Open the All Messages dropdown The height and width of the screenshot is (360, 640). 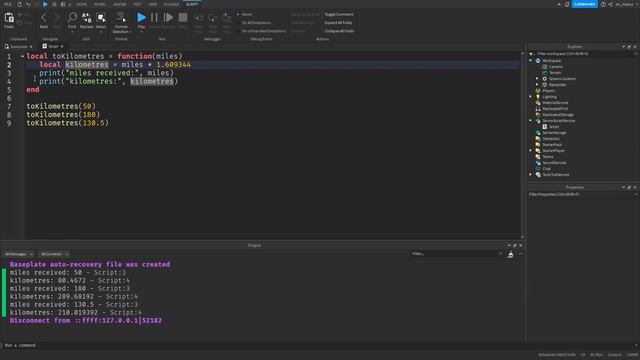point(19,254)
